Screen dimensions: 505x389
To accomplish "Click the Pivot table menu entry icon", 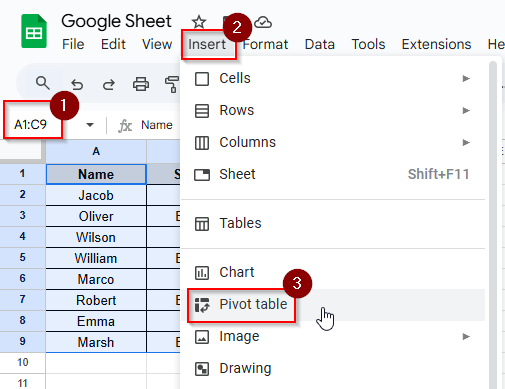I will point(202,305).
